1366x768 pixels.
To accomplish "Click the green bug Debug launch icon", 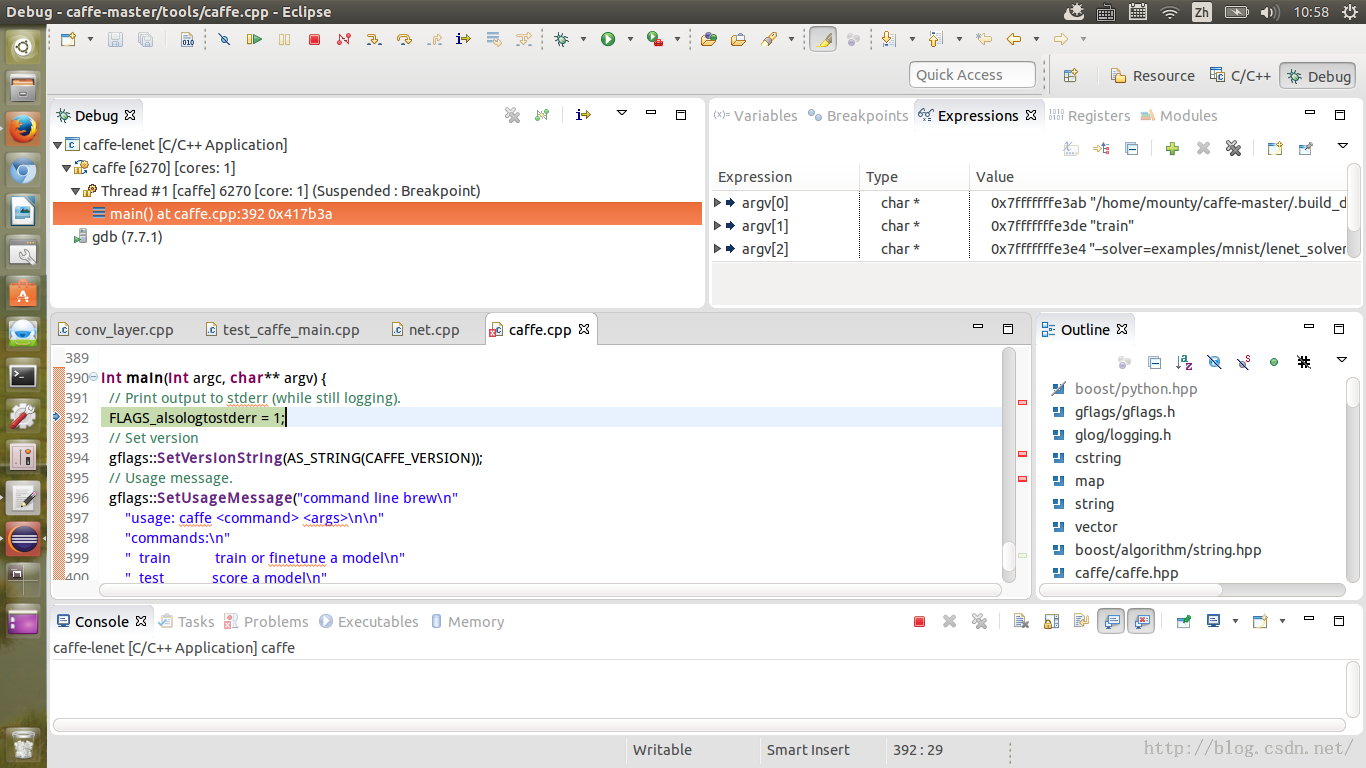I will tap(561, 39).
